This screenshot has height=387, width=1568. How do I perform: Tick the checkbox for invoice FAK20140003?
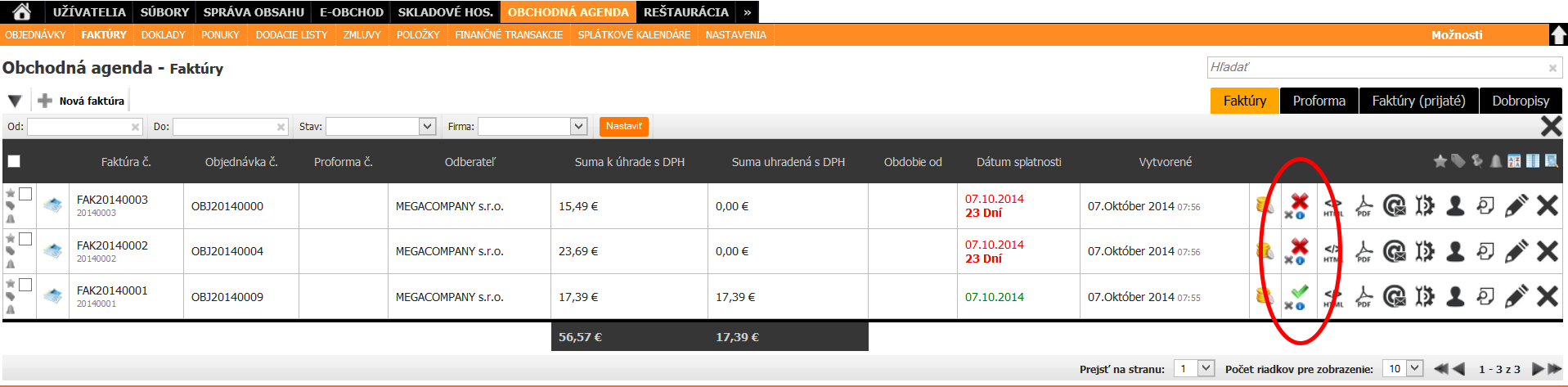tap(25, 194)
